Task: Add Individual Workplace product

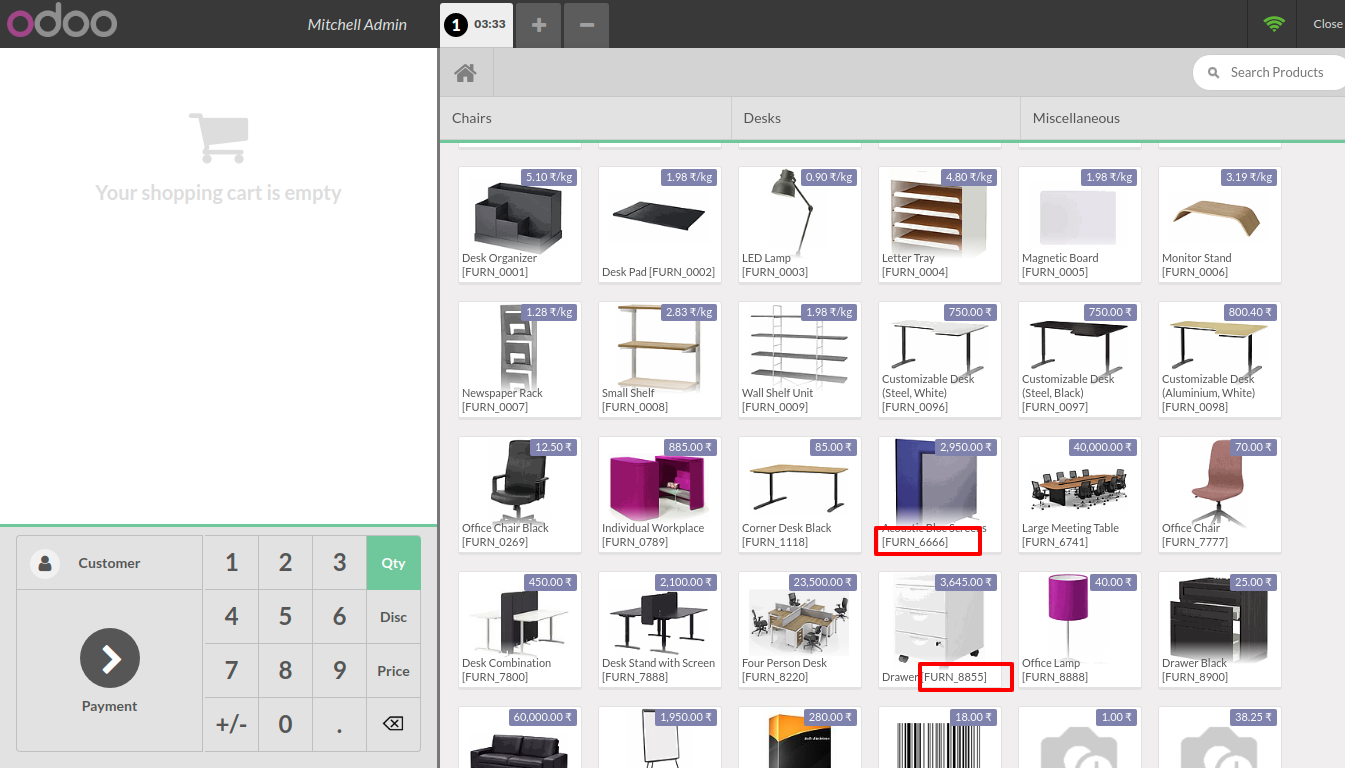Action: [660, 495]
